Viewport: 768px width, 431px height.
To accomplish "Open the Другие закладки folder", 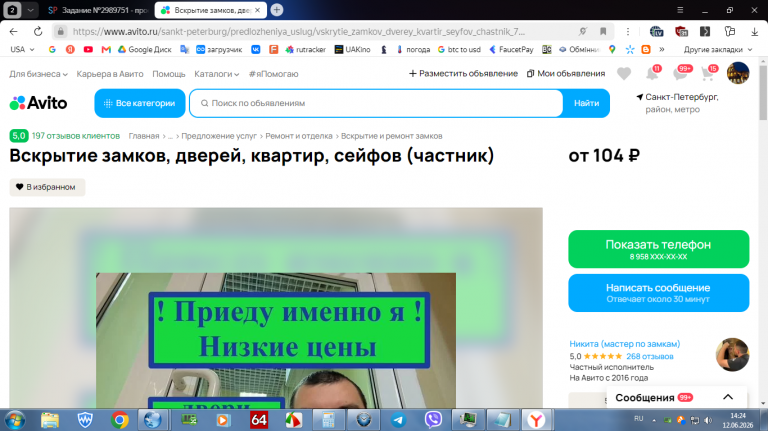I will point(718,49).
